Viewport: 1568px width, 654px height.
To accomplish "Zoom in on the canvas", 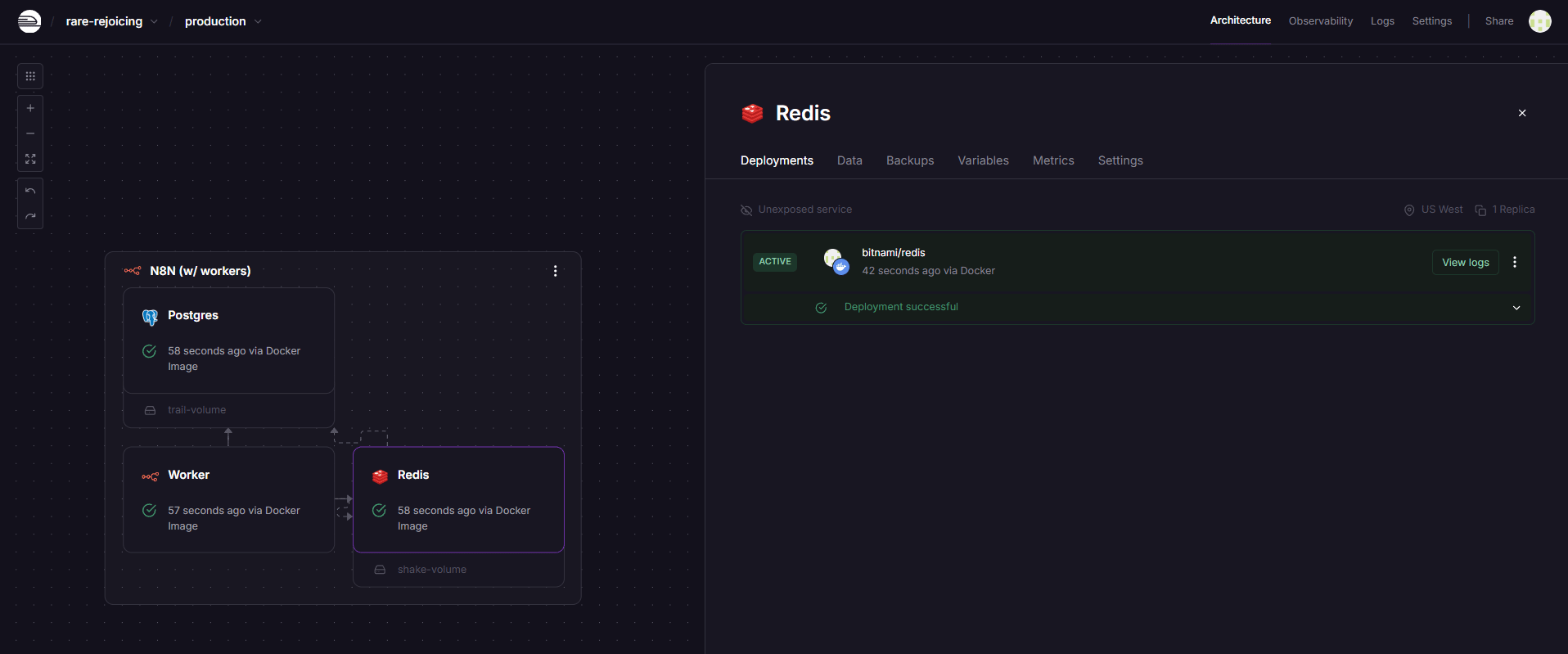I will click(30, 108).
